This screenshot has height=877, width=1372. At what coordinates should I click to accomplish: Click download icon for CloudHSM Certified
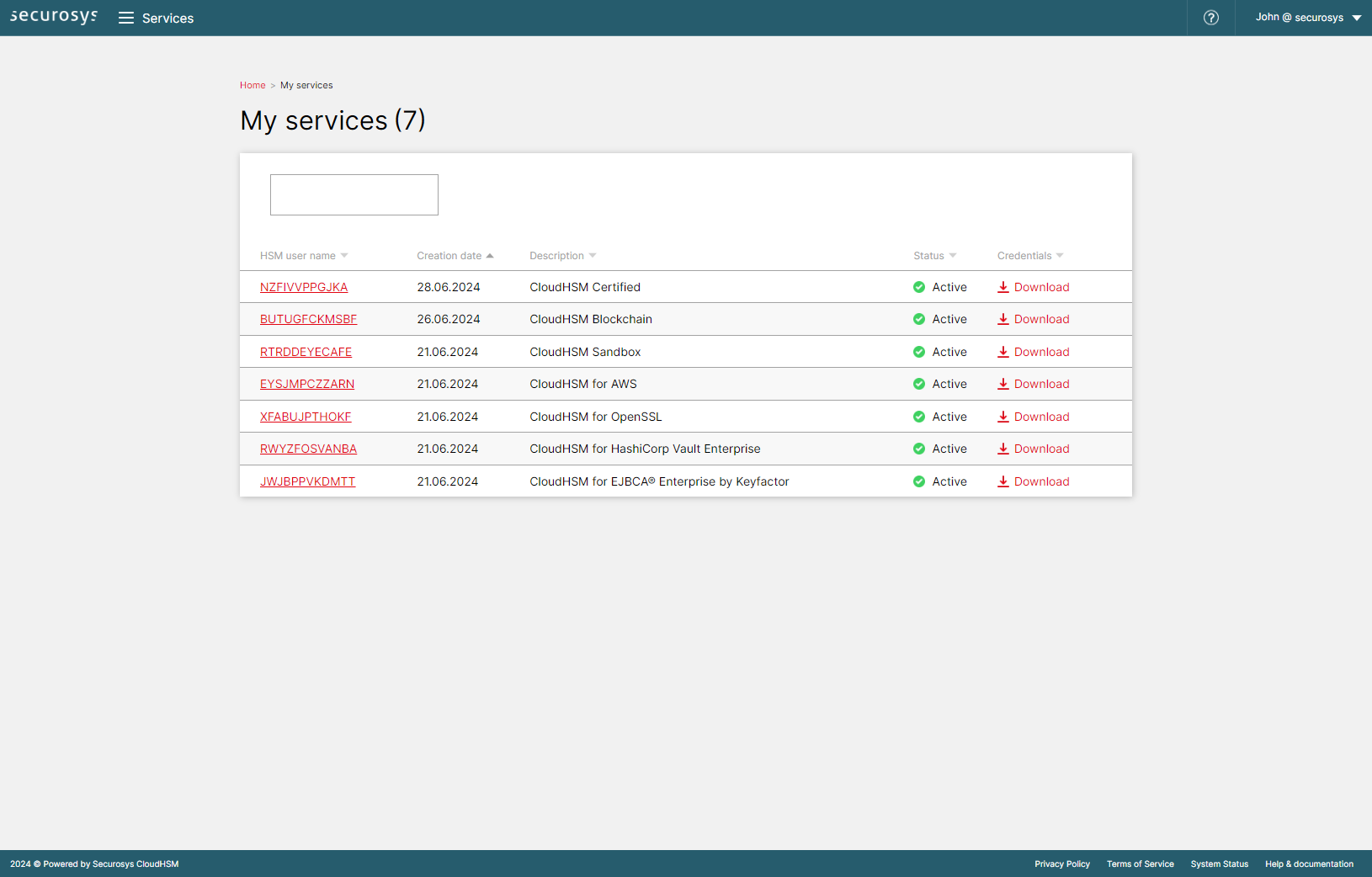coord(1002,287)
